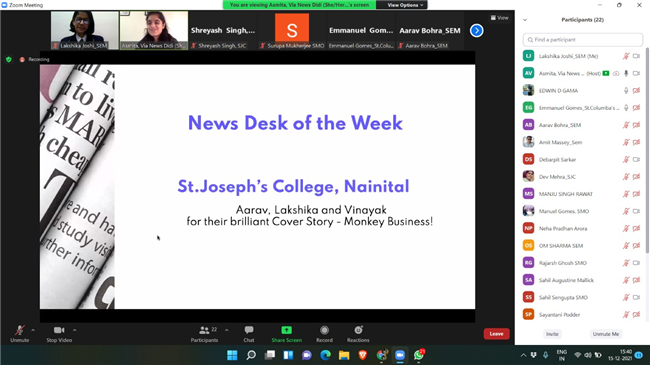Open the Chat icon
650x366 pixels.
[x=249, y=330]
